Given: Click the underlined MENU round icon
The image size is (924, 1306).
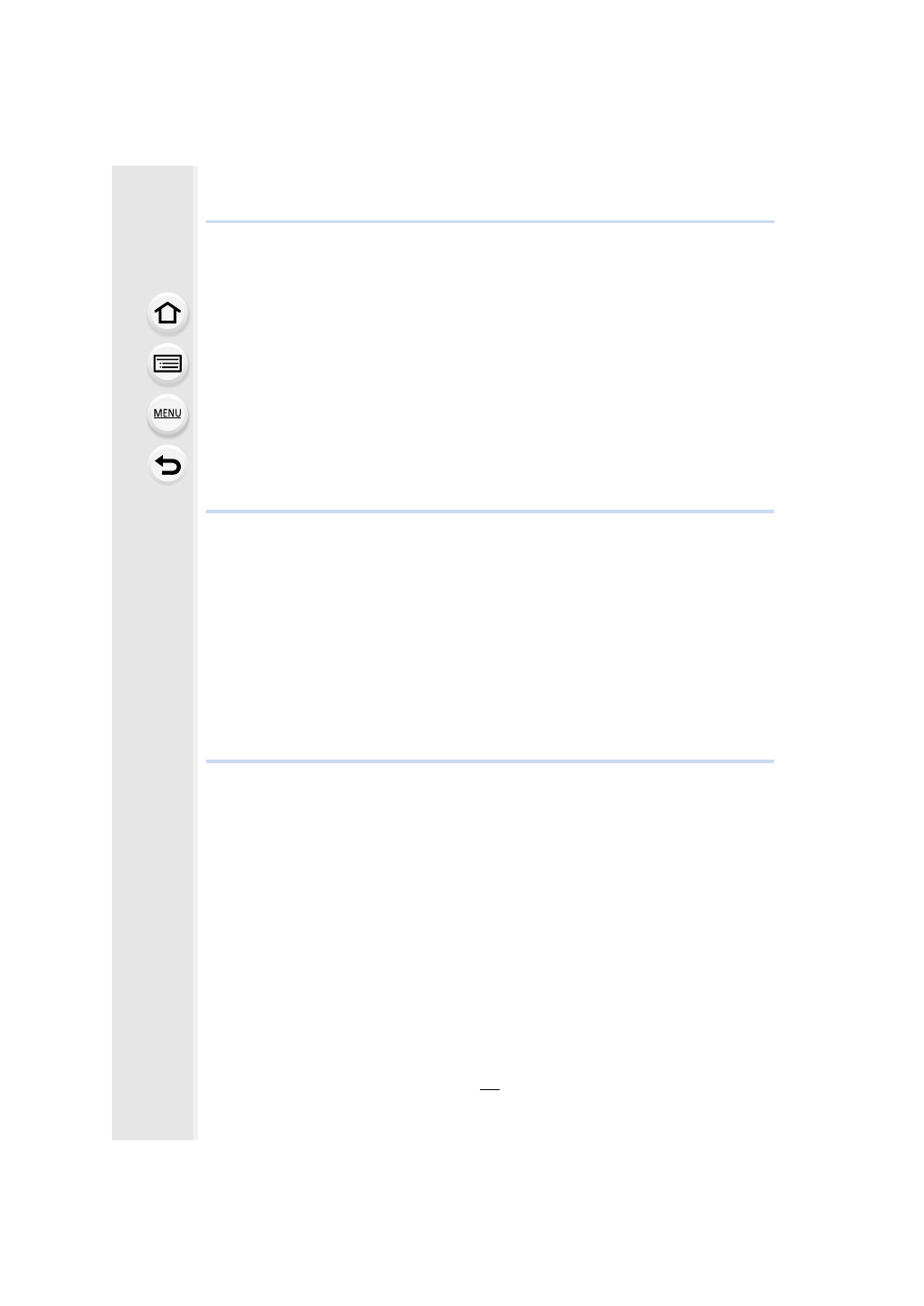Looking at the screenshot, I should [167, 414].
